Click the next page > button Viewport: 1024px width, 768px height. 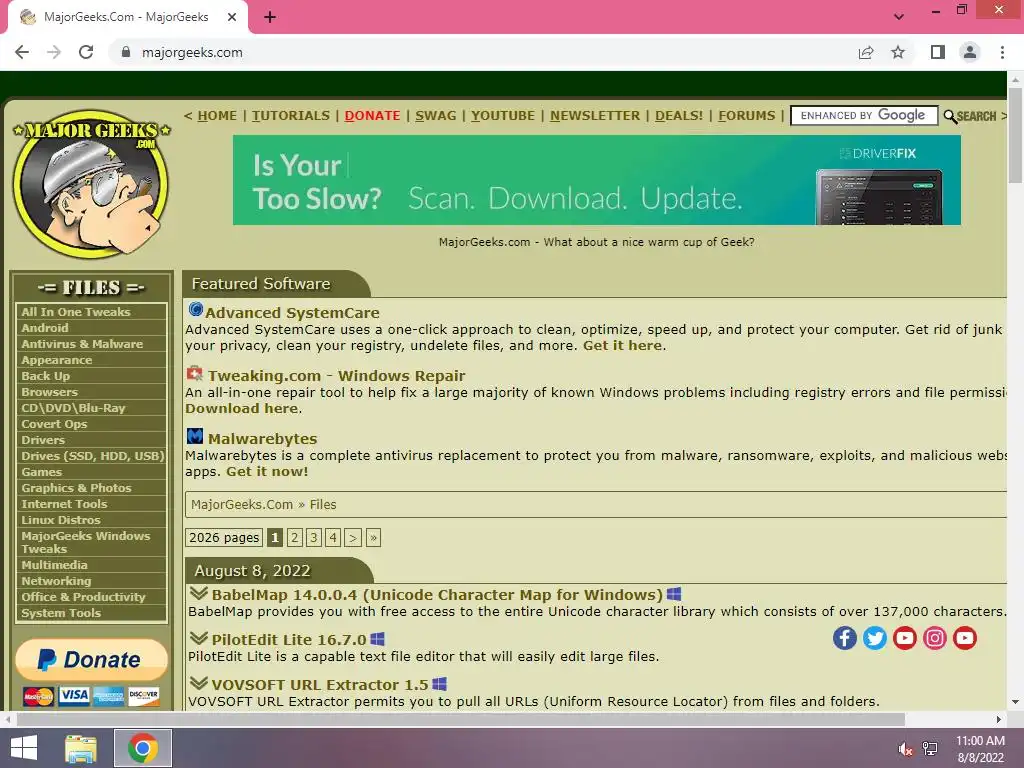coord(353,537)
